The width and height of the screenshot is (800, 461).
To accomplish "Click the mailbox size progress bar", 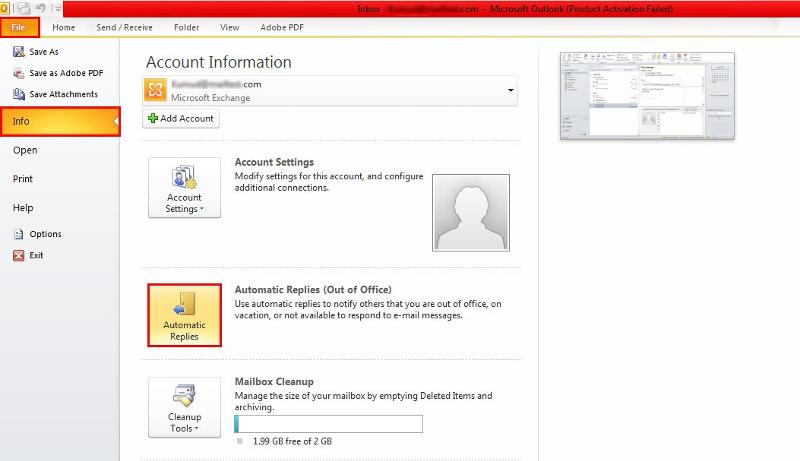I will pos(329,424).
